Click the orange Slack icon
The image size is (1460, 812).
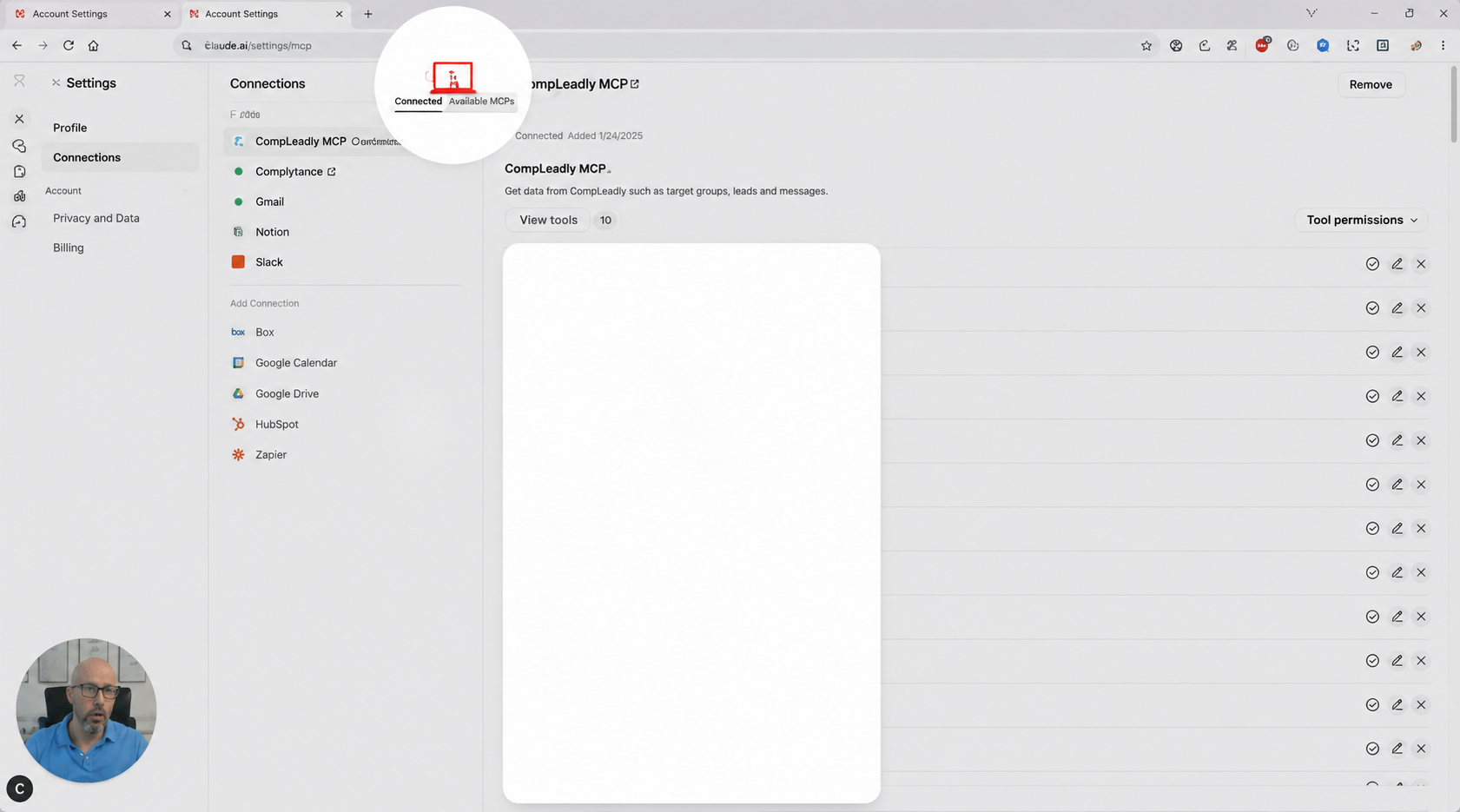click(x=238, y=261)
